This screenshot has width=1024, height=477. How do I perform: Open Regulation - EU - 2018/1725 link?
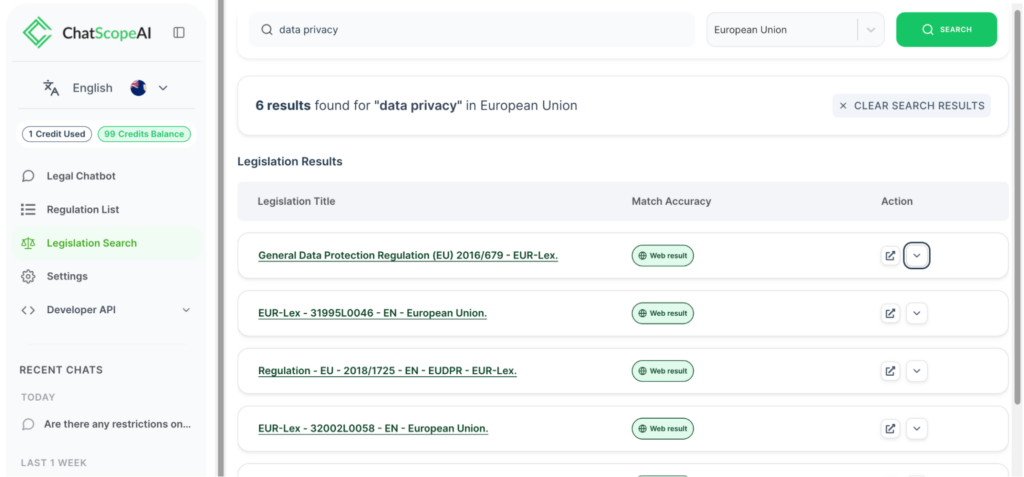(x=387, y=370)
